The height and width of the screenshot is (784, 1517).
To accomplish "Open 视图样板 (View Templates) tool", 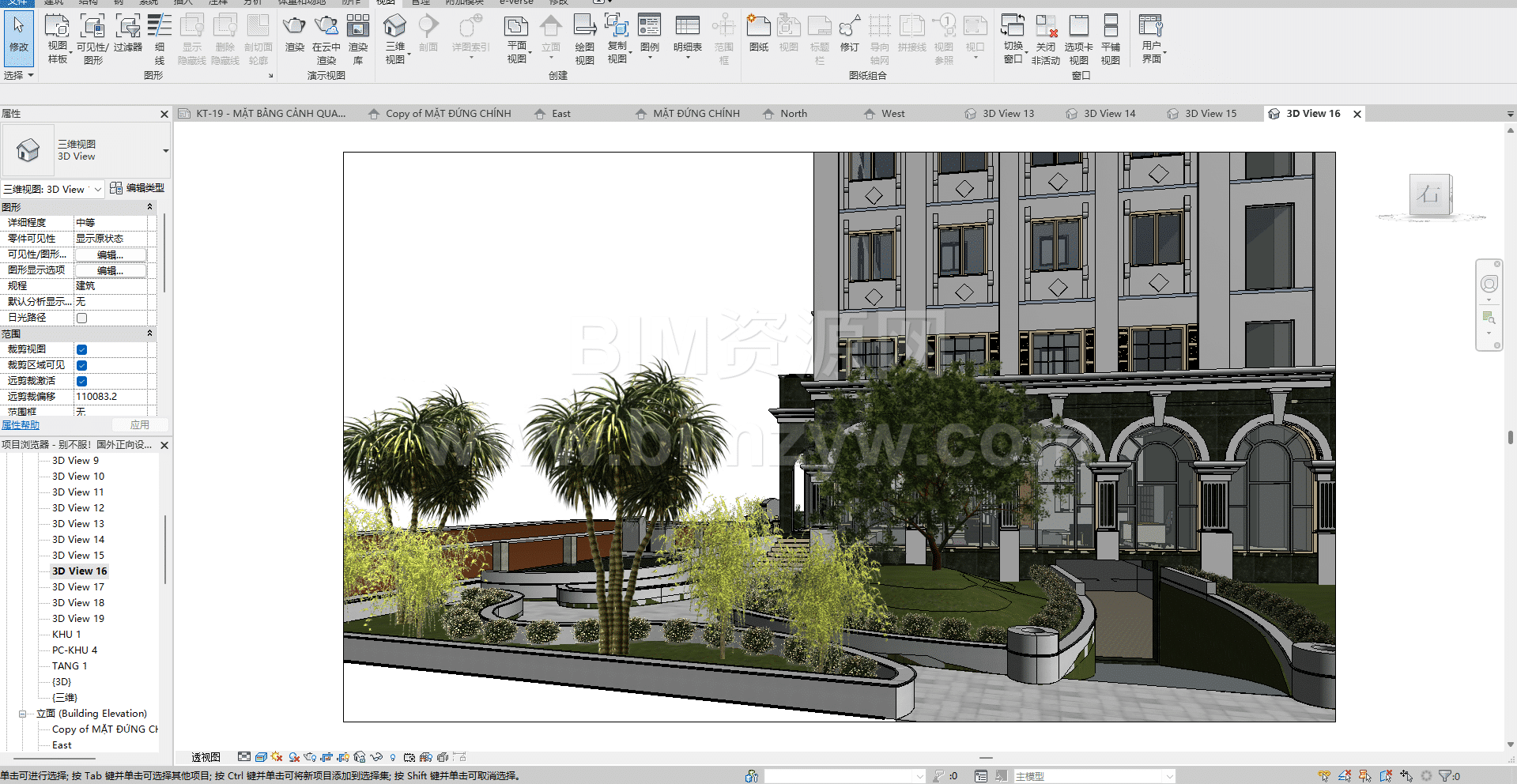I will click(x=57, y=38).
